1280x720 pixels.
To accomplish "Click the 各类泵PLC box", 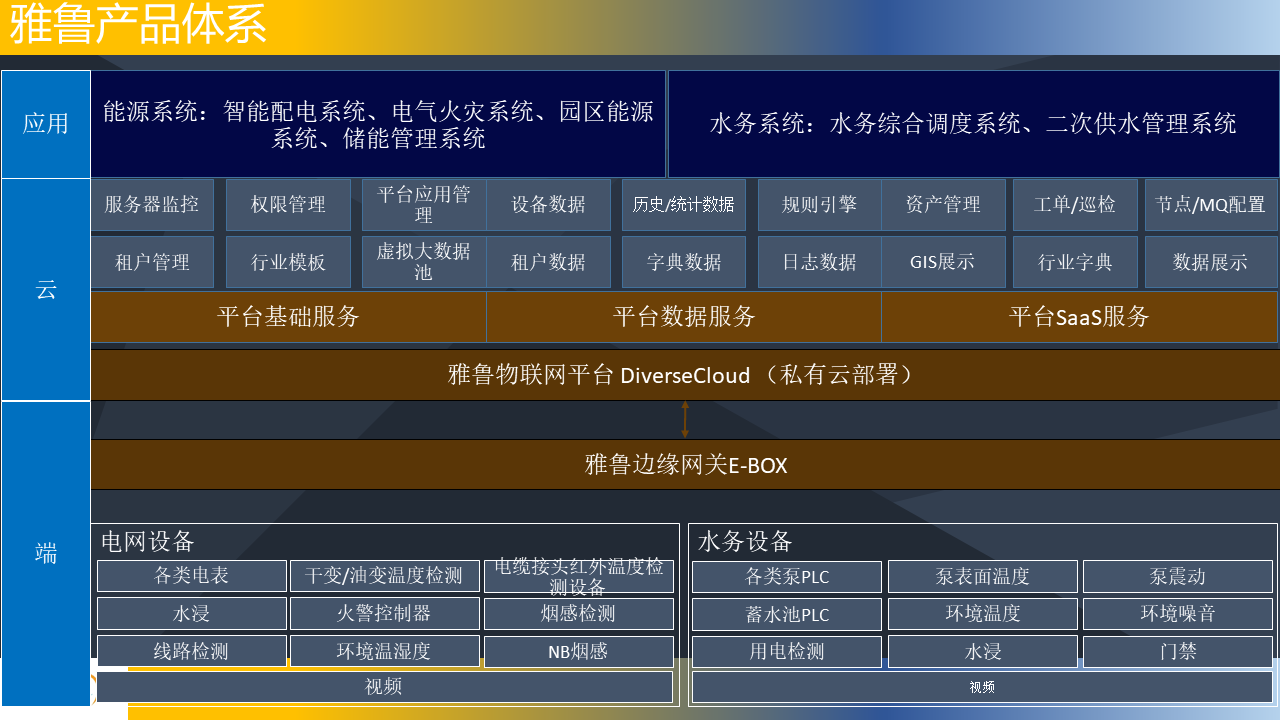I will point(787,577).
